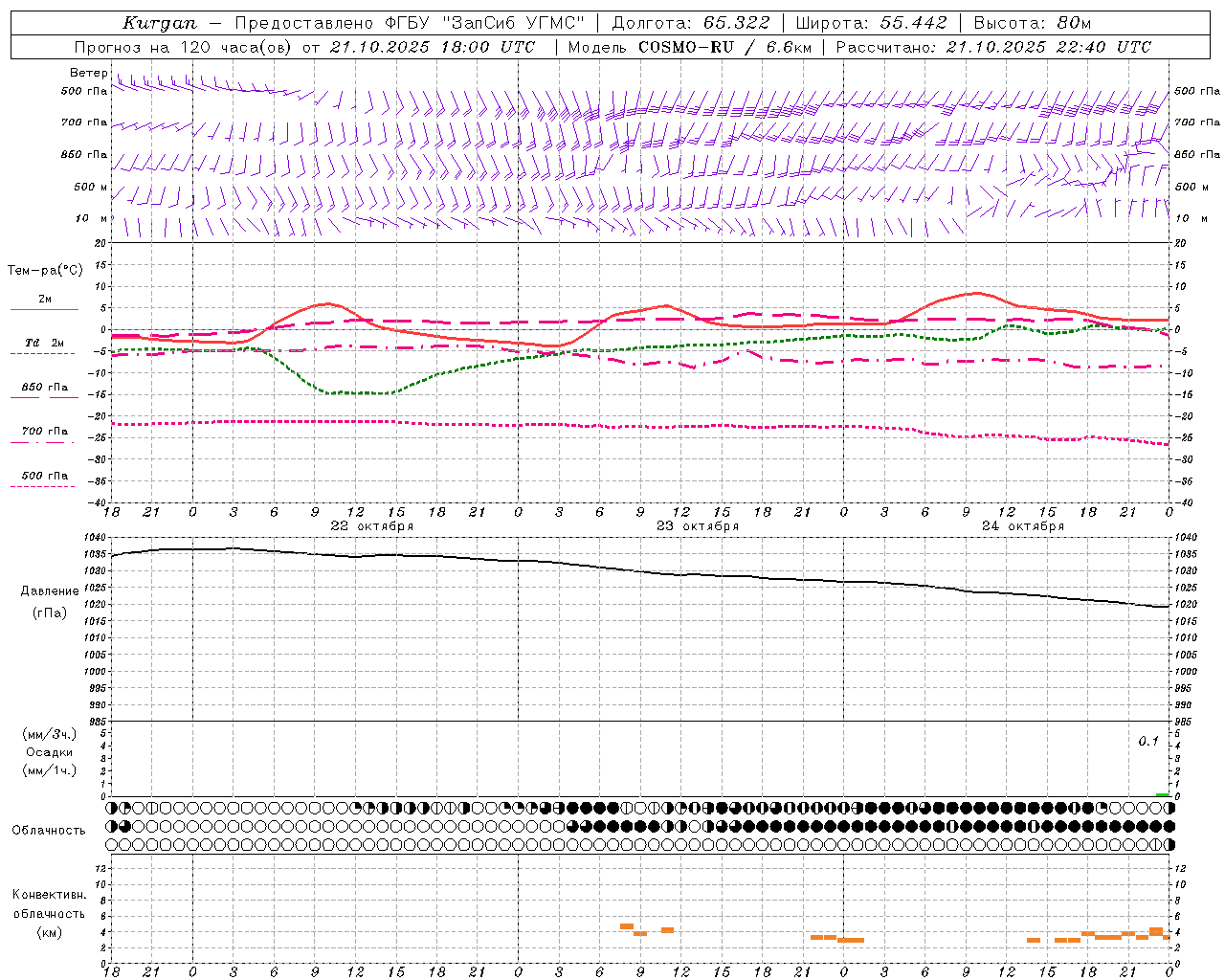
Task: Select the provider text ФГБУ "ЗапСиб УГМС"
Action: (x=484, y=23)
